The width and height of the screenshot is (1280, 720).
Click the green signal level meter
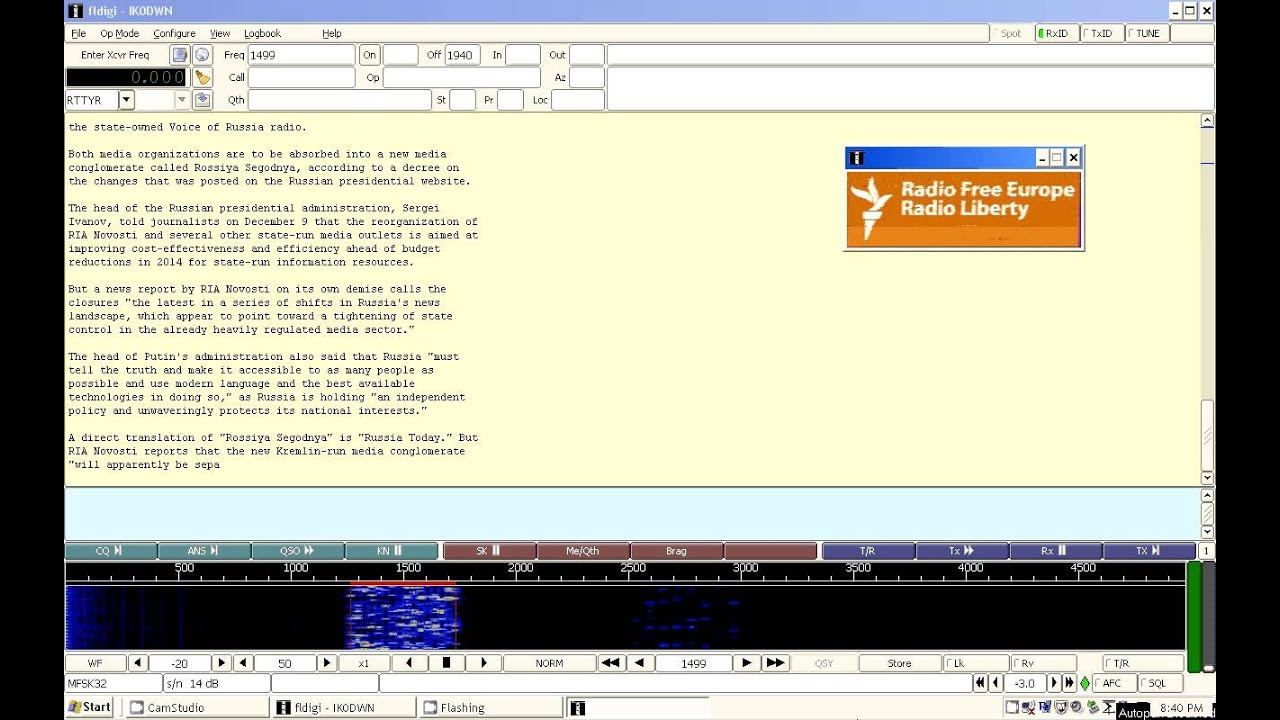tap(1193, 616)
